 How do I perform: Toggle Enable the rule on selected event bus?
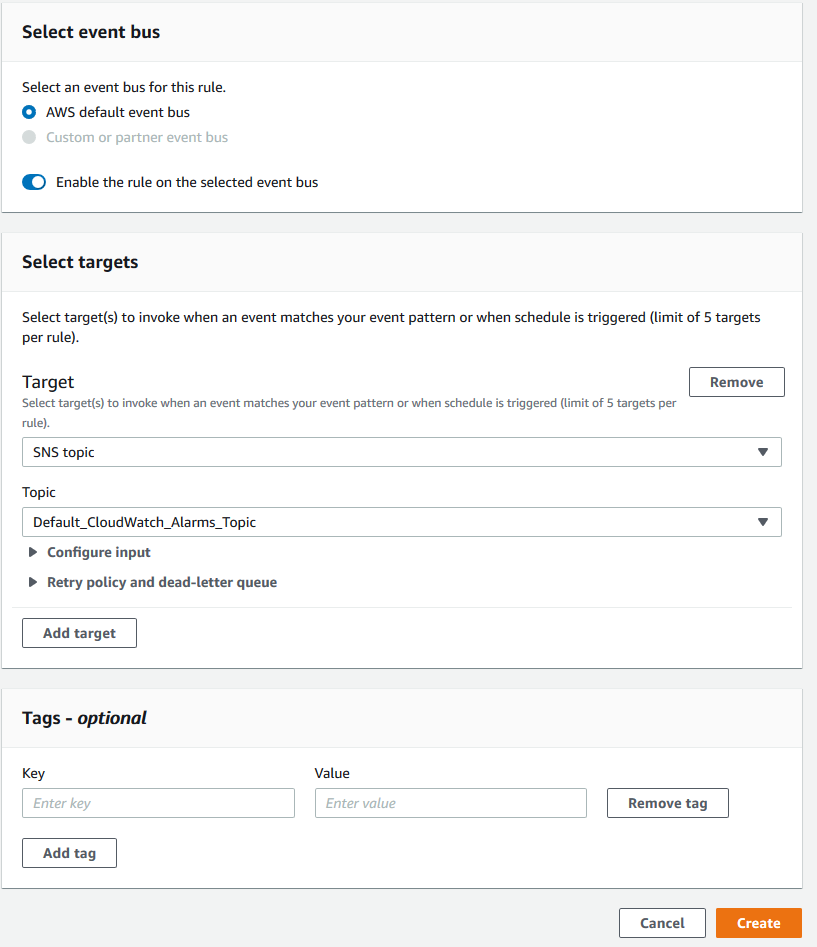pos(34,182)
